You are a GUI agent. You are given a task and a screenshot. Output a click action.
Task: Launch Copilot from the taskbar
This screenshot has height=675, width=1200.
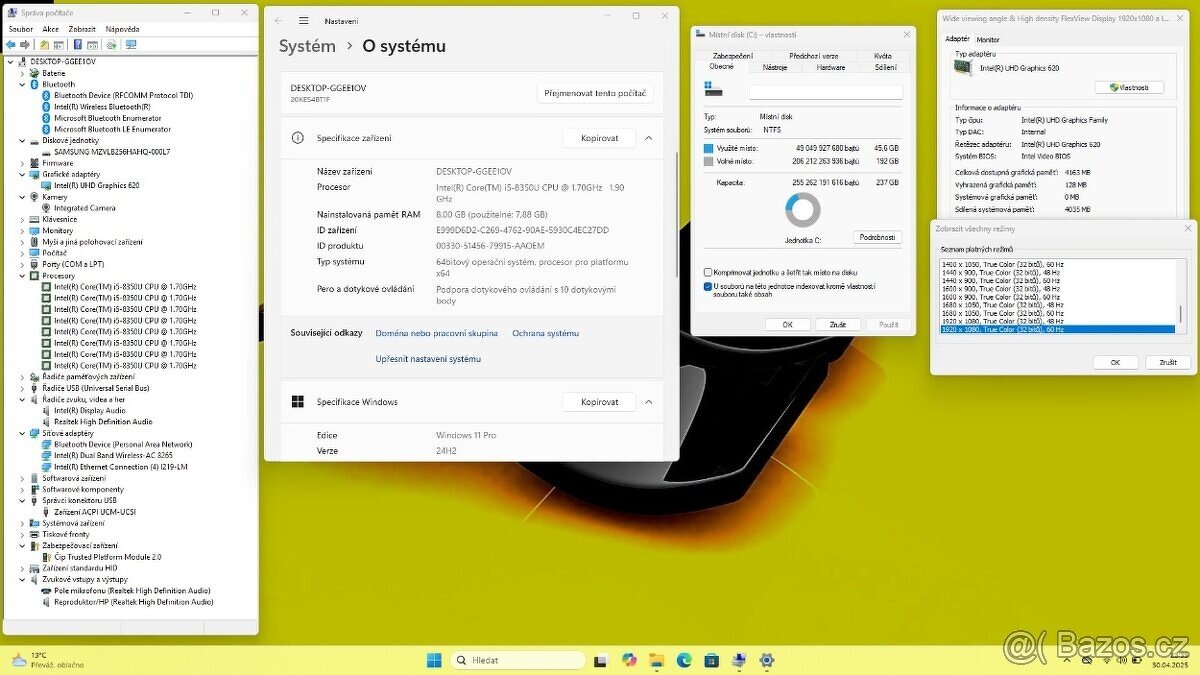629,660
